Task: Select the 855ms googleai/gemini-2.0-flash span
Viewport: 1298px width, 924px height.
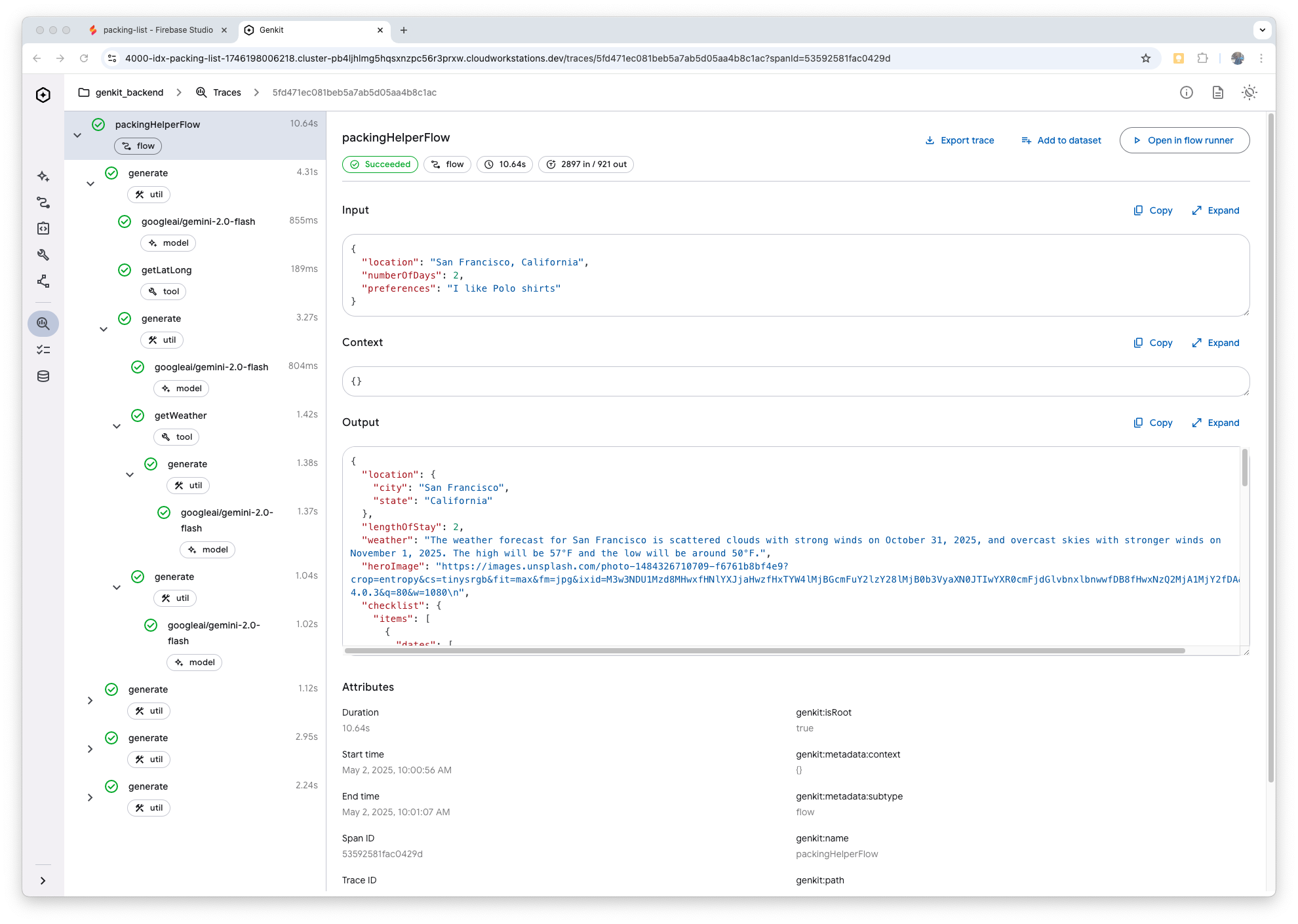Action: click(195, 232)
